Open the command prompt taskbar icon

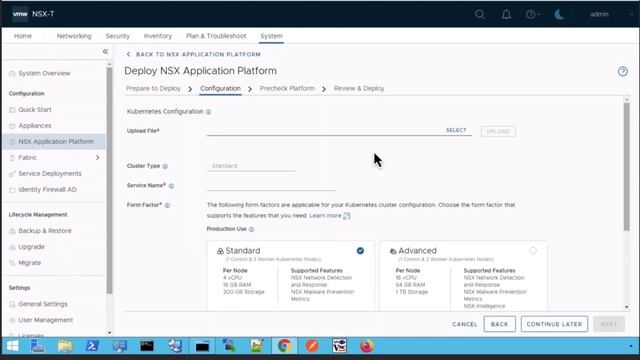(x=147, y=346)
